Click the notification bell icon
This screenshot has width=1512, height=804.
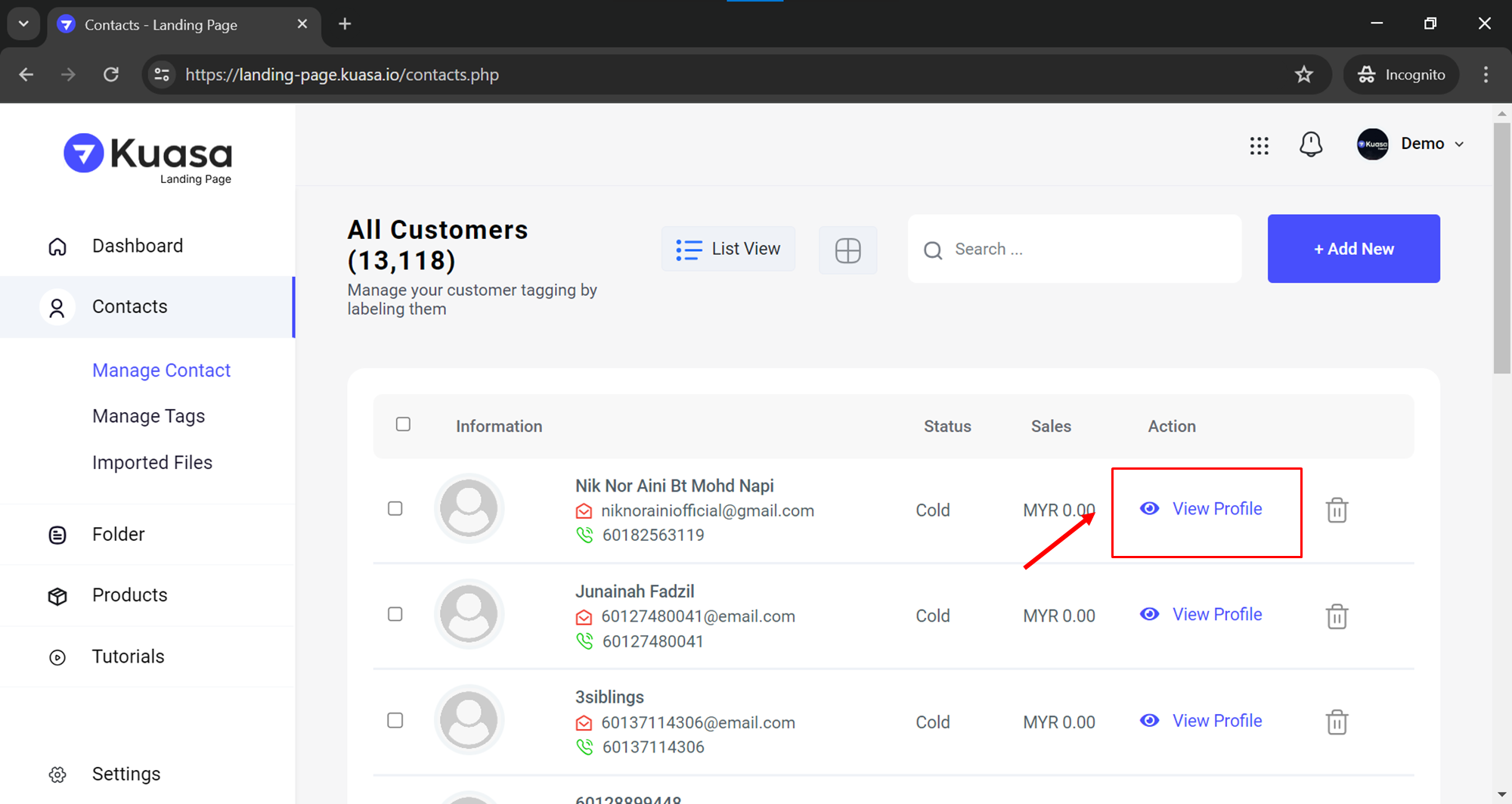click(1310, 144)
